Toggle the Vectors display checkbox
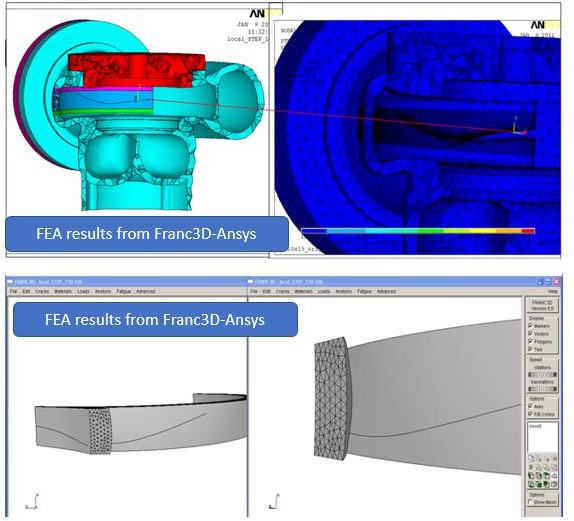This screenshot has height=521, width=574. tap(530, 334)
